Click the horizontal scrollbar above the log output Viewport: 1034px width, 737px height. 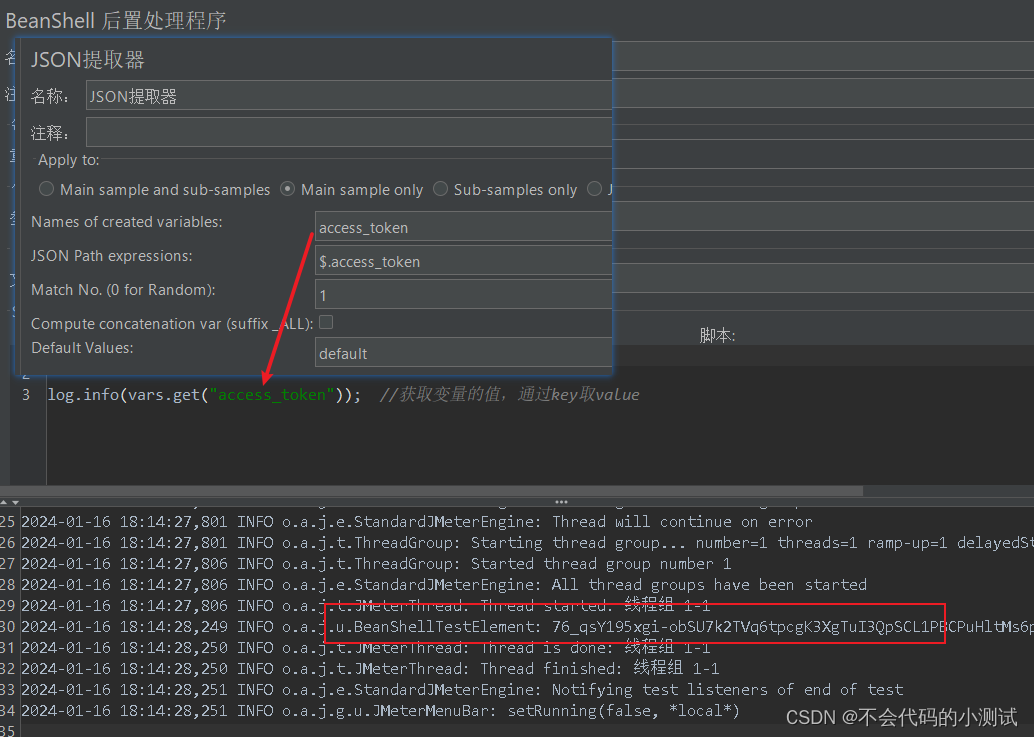[430, 489]
